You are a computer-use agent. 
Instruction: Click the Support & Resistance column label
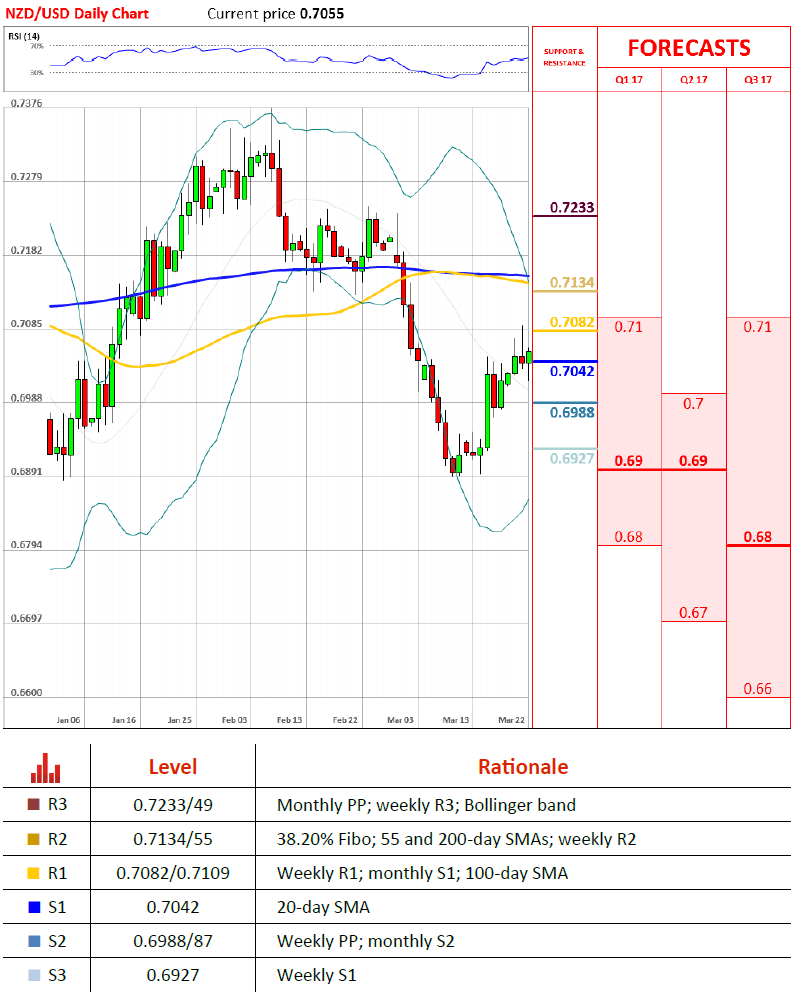pyautogui.click(x=563, y=56)
